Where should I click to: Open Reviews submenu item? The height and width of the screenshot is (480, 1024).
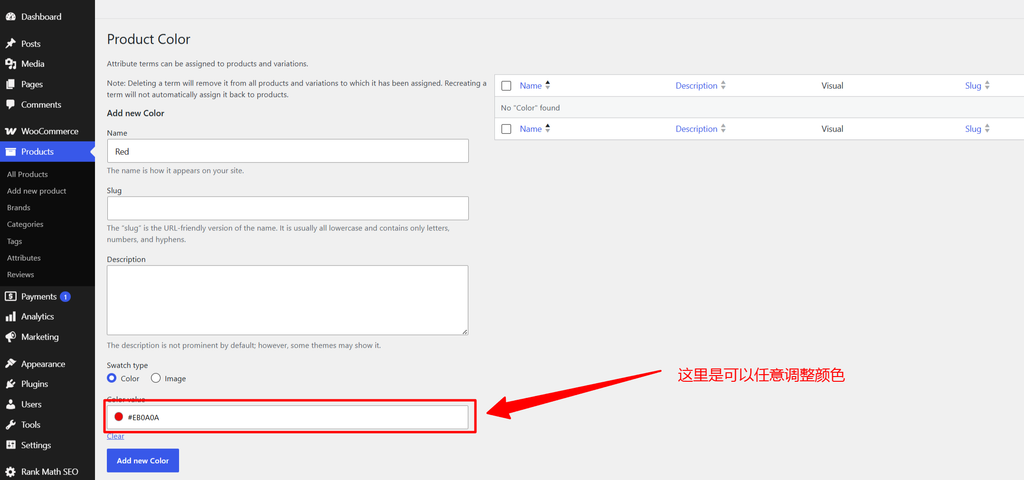pyautogui.click(x=20, y=274)
